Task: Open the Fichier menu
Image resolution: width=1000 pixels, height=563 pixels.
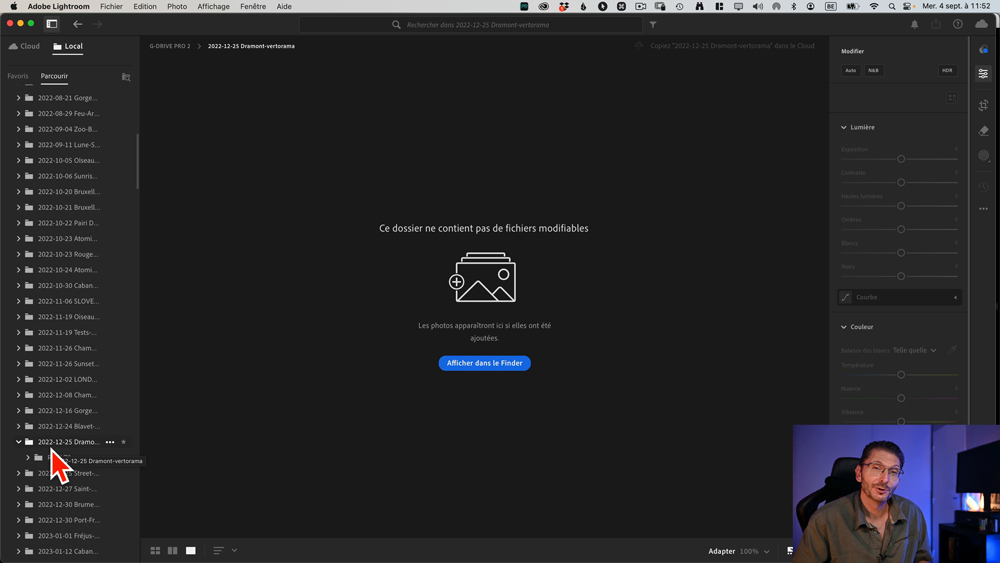Action: pyautogui.click(x=111, y=7)
